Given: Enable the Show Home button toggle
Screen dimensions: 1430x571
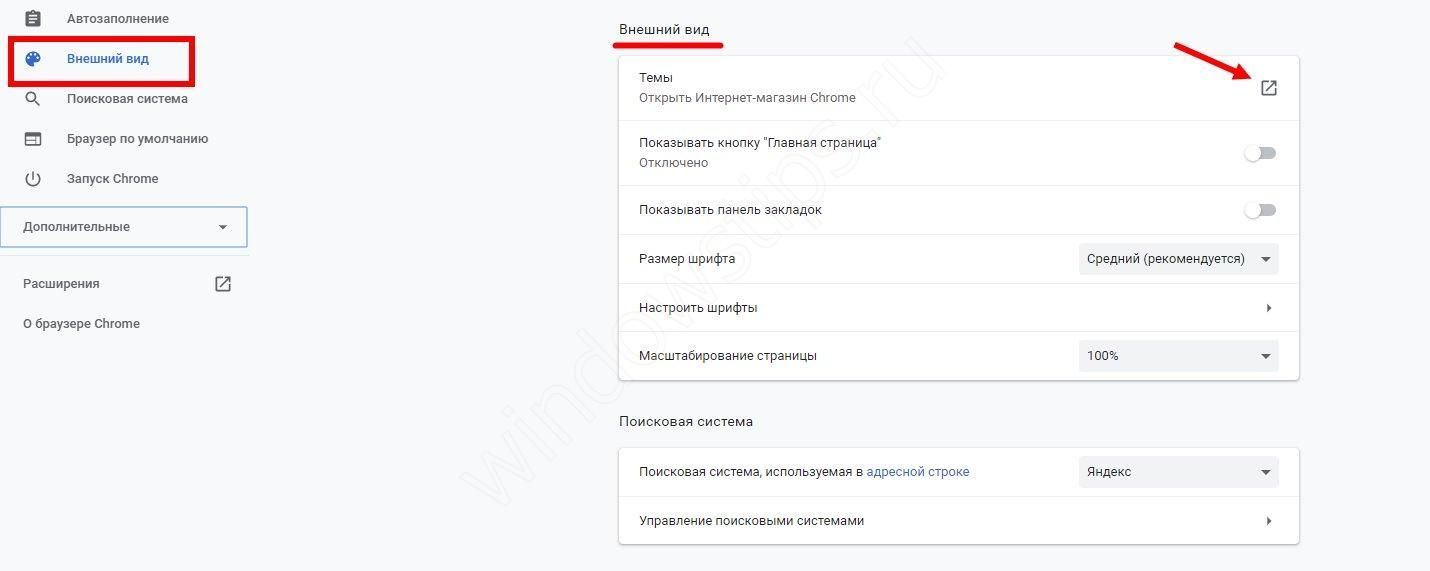Looking at the screenshot, I should (x=1260, y=154).
